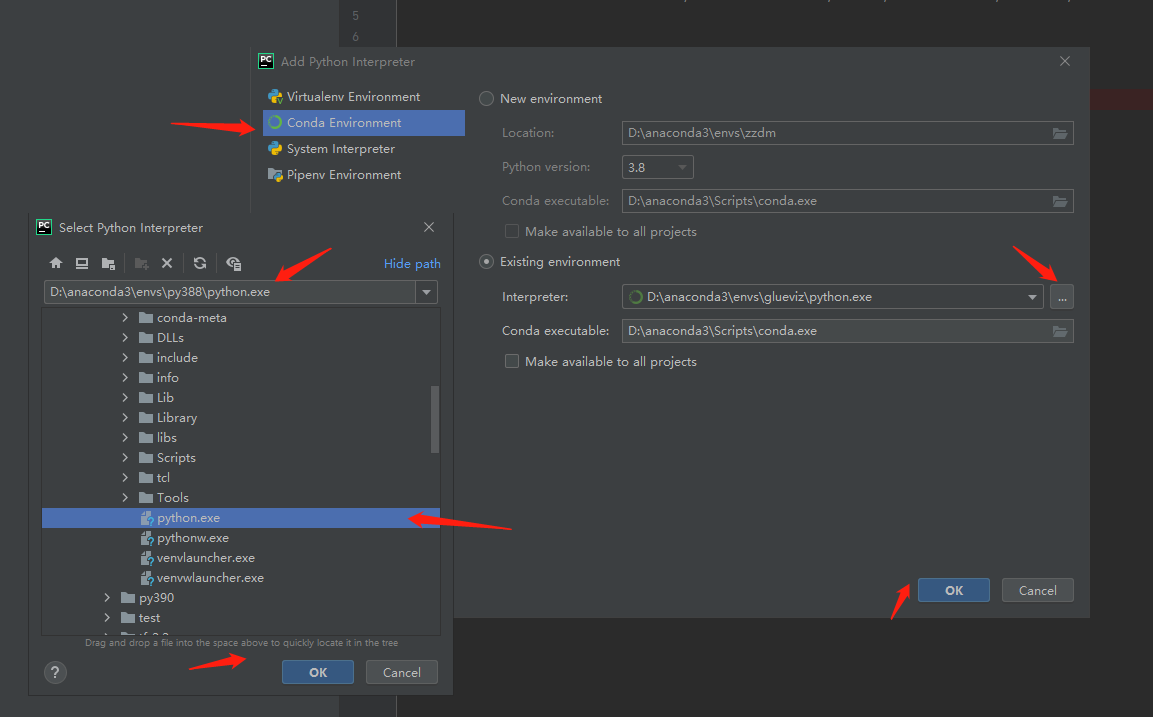The height and width of the screenshot is (717, 1153).
Task: Select venvwlauncher.exe file
Action: (x=241, y=578)
